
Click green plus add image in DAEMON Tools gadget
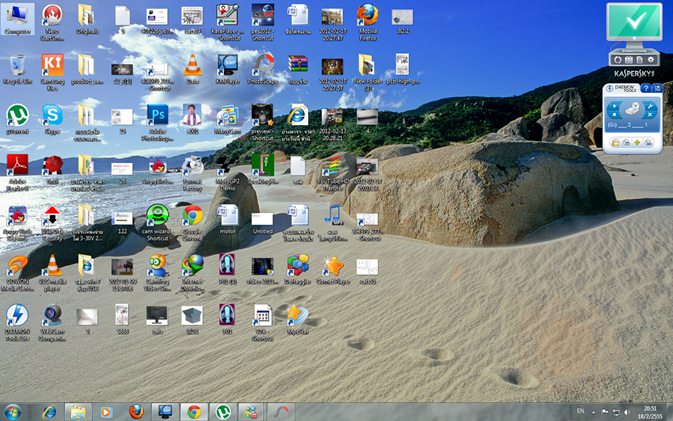tap(637, 142)
